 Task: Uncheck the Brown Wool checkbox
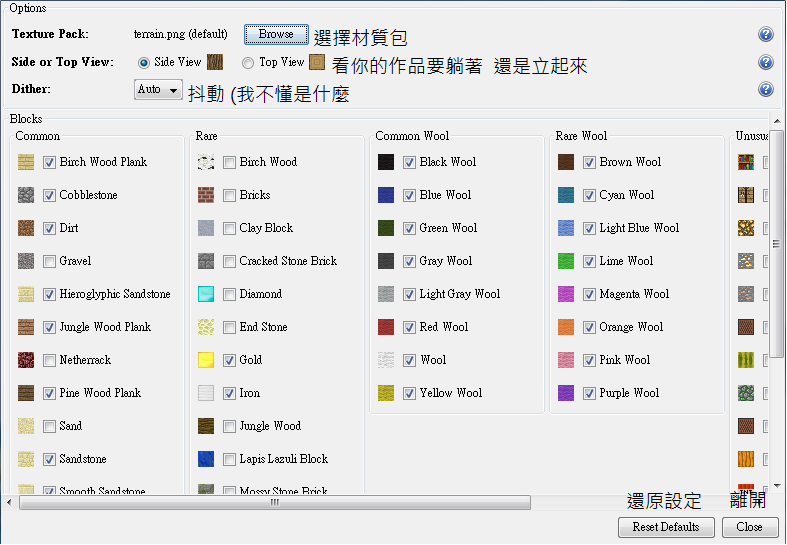pyautogui.click(x=589, y=163)
